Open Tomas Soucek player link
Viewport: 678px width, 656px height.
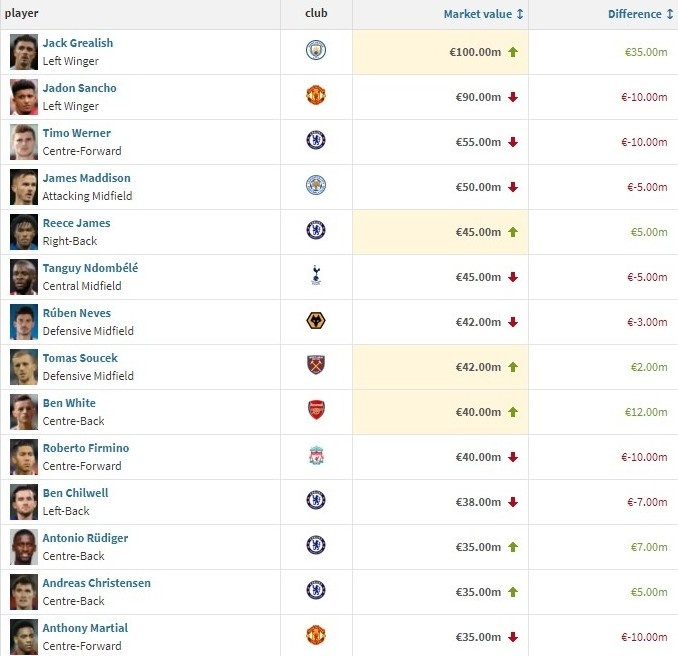pos(80,358)
